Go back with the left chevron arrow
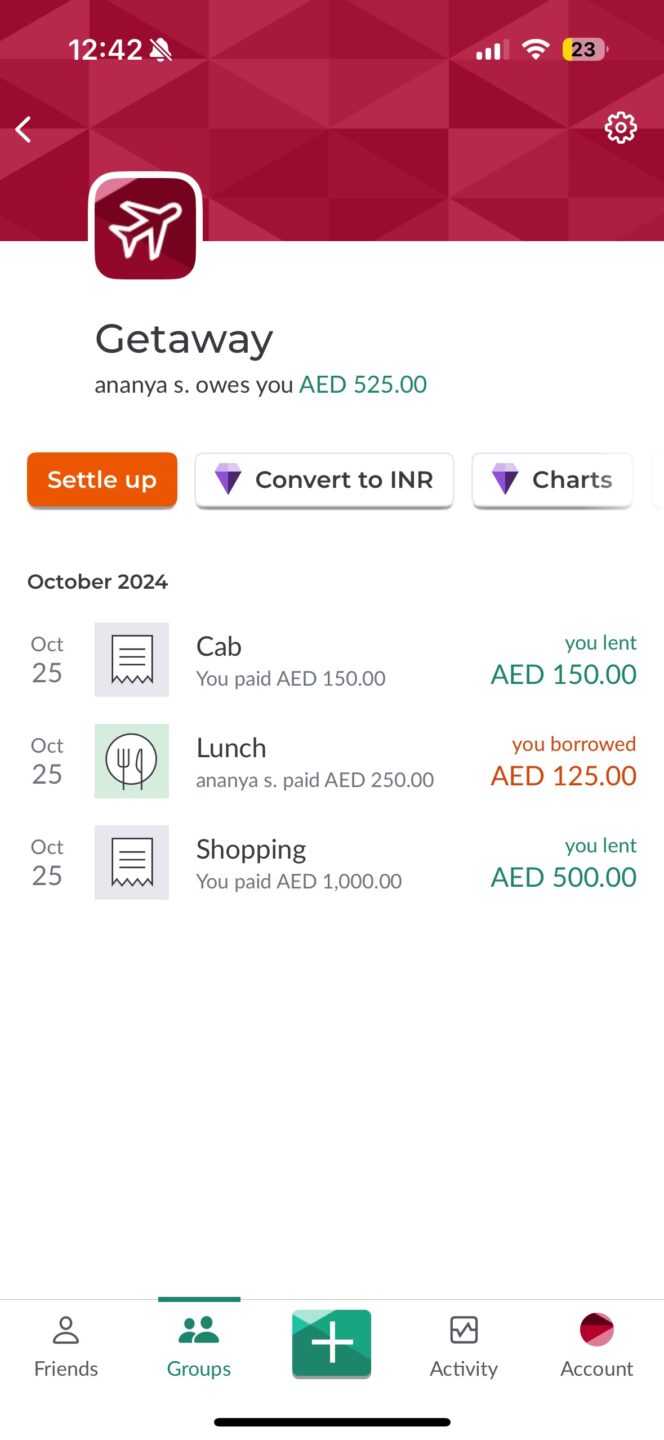Screen dimensions: 664x1440 tap(23, 129)
